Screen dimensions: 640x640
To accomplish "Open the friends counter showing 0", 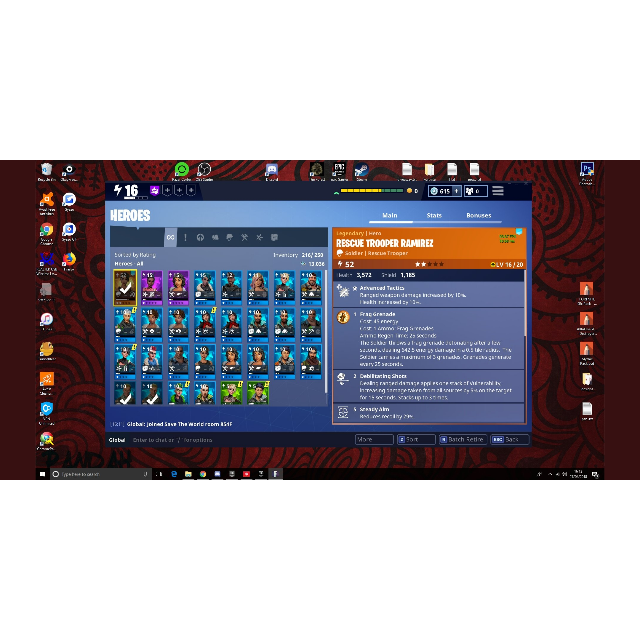I will (476, 191).
